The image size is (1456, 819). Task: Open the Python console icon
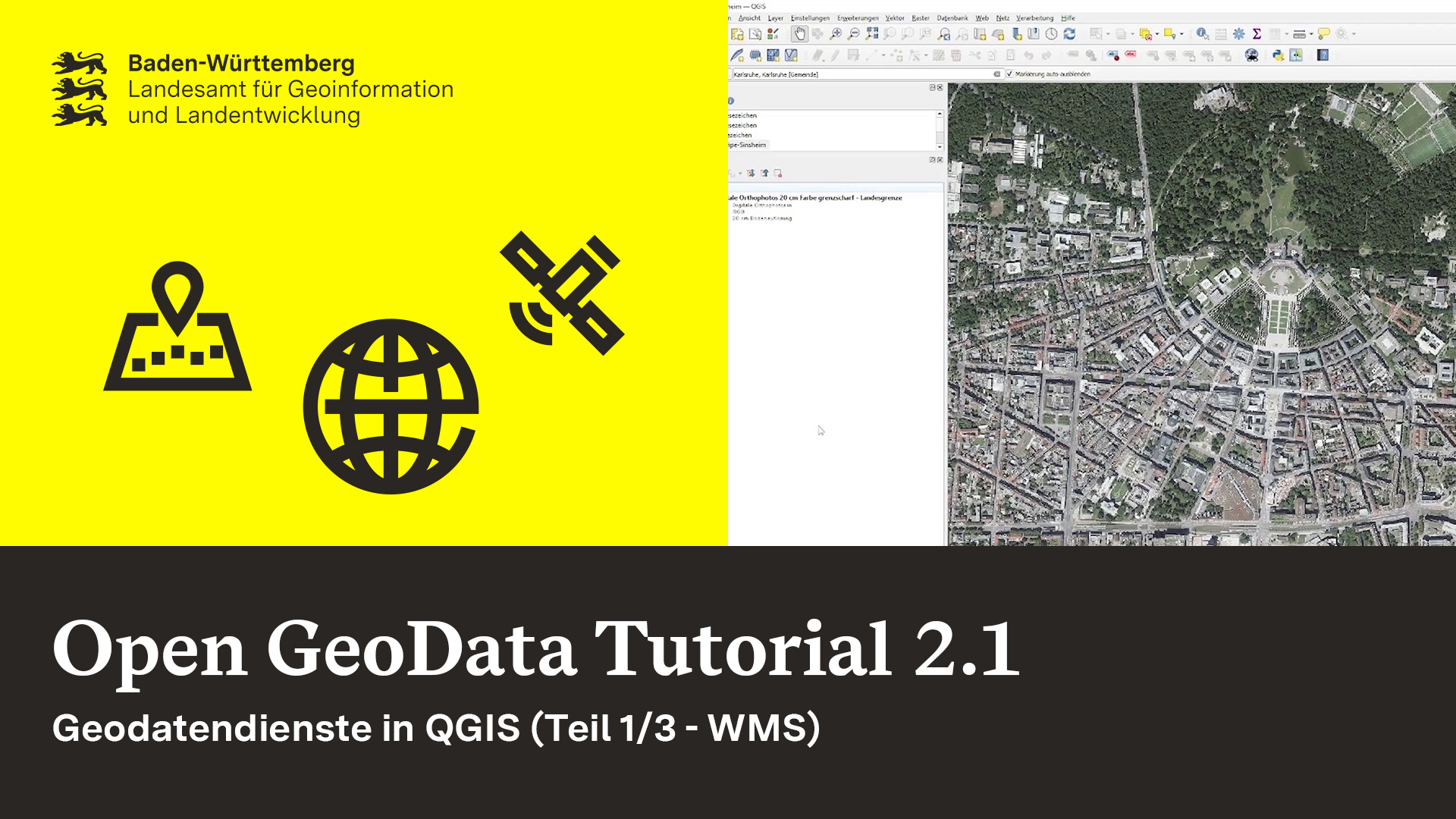point(1279,54)
